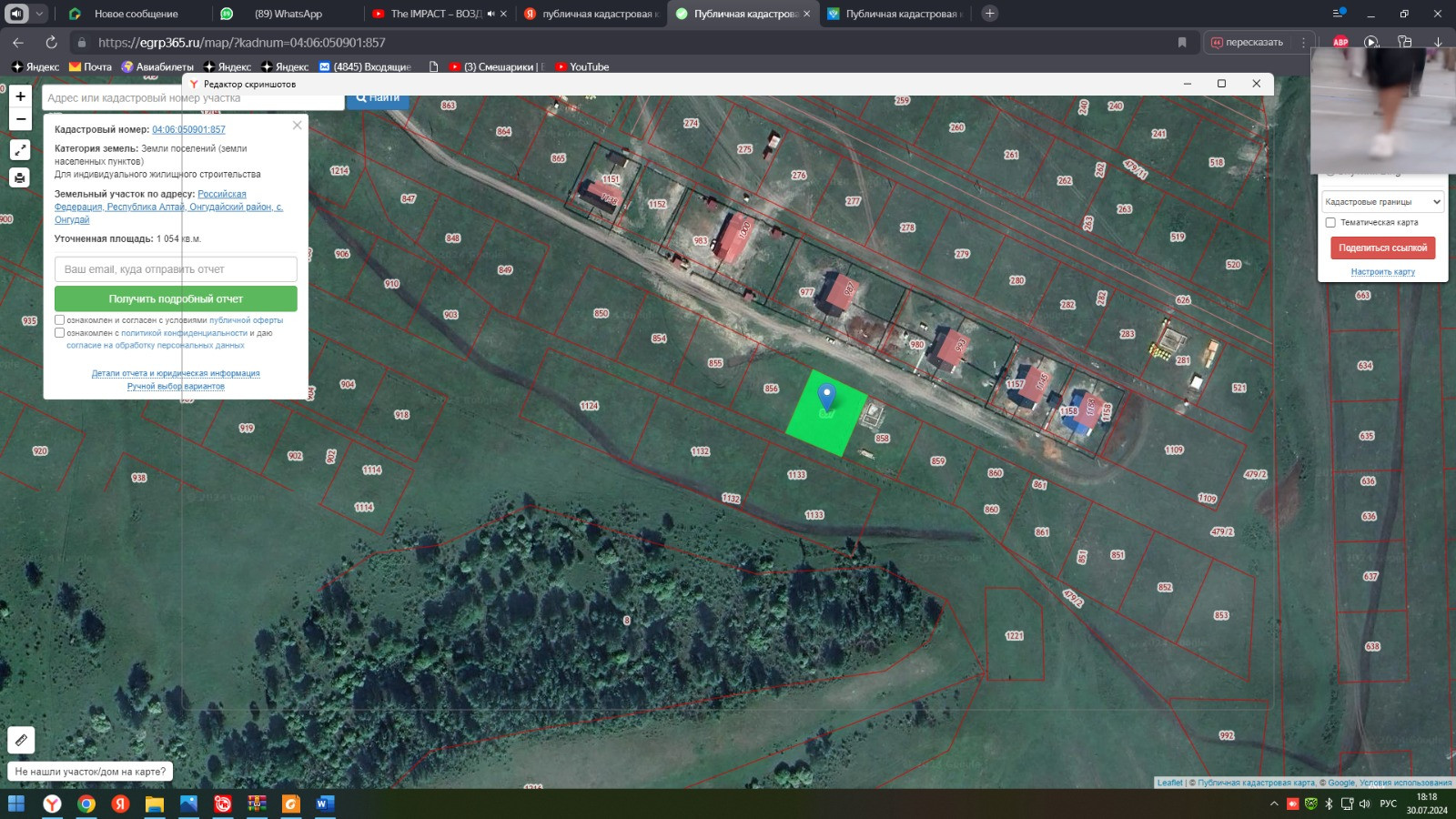Screen dimensions: 1456x819
Task: Open the Кадастровые границы dropdown
Action: (x=1382, y=202)
